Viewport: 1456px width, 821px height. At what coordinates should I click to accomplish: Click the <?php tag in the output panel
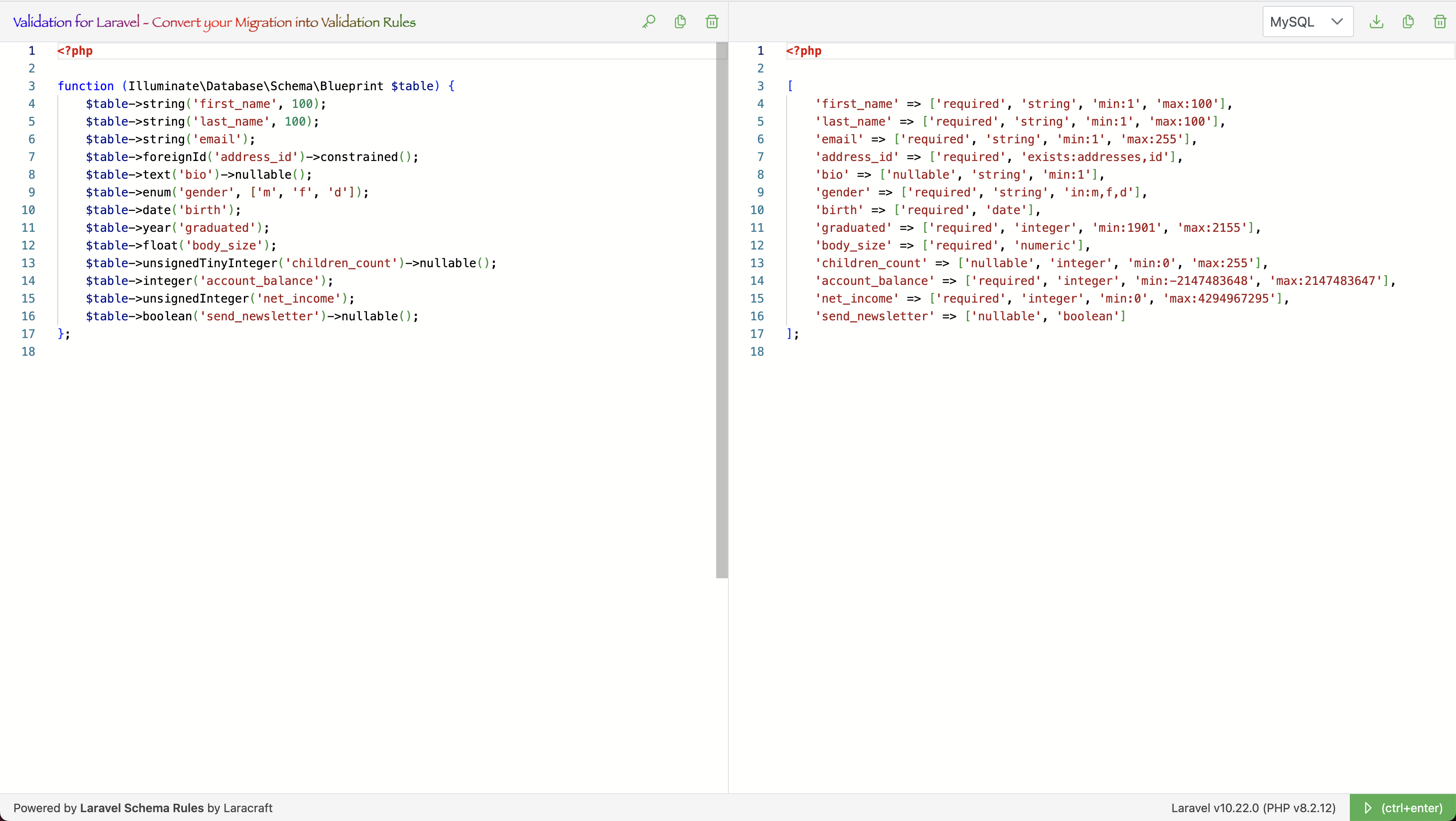tap(804, 50)
